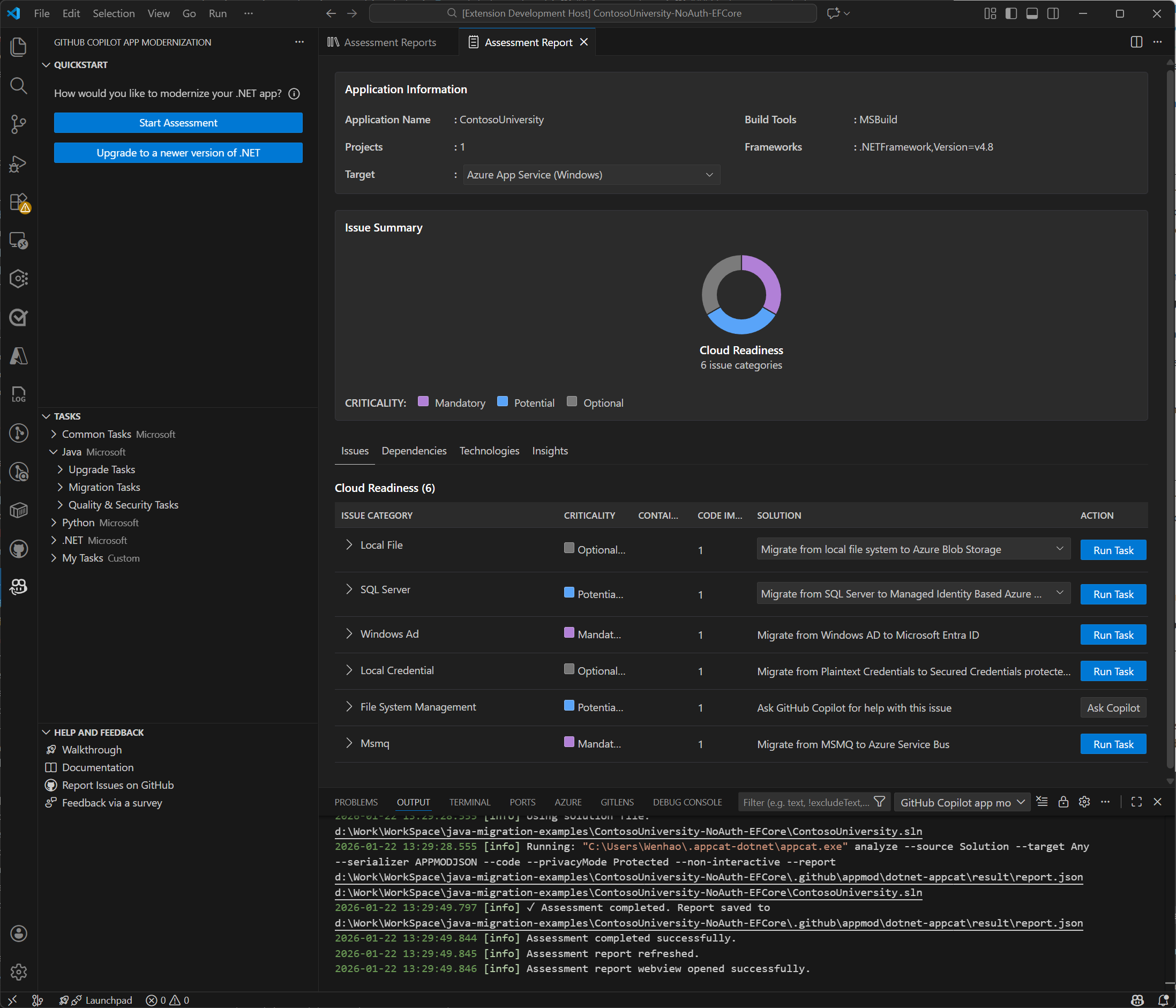Switch to the Dependencies tab
Image resolution: width=1176 pixels, height=1008 pixels.
[x=414, y=451]
